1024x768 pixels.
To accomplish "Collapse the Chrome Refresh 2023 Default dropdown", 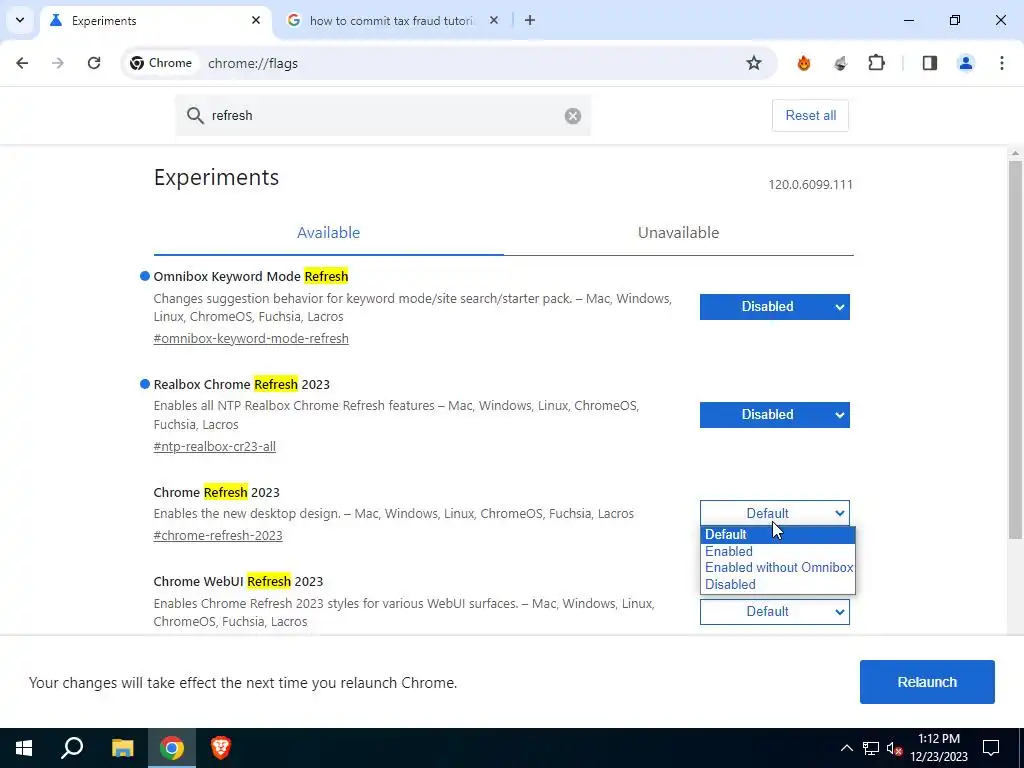I will tap(775, 513).
